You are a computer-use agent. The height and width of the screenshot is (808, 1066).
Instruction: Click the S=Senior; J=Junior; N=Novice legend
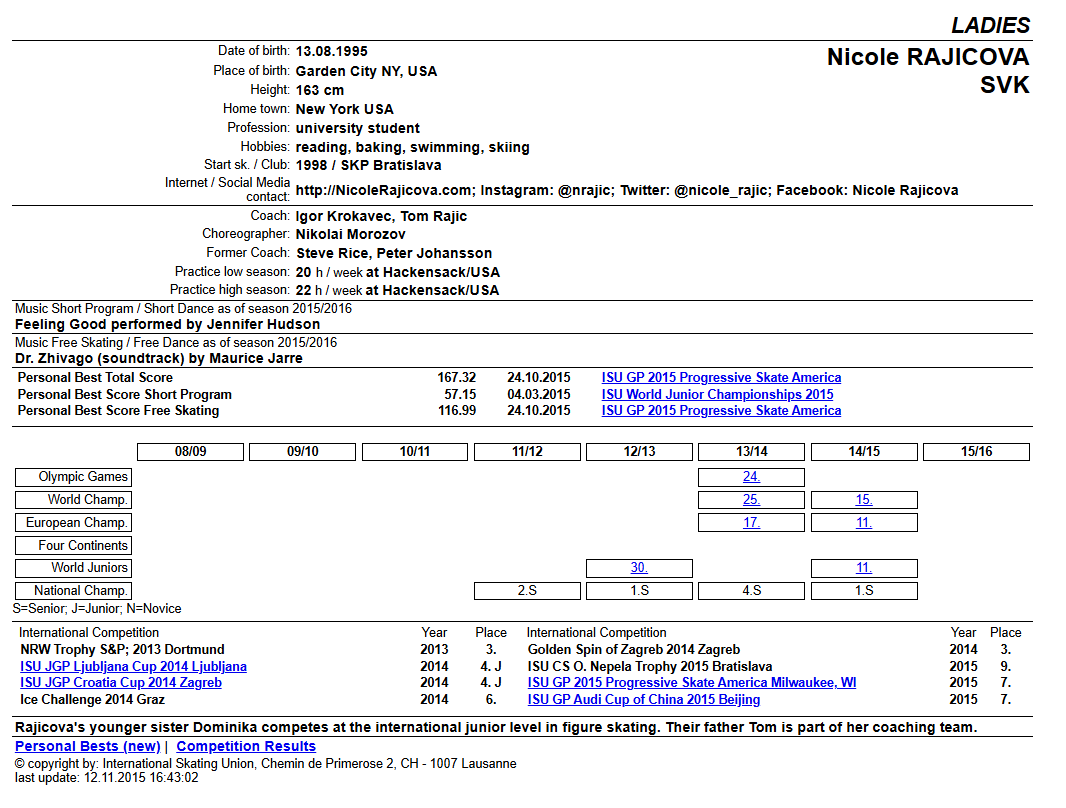tap(97, 608)
